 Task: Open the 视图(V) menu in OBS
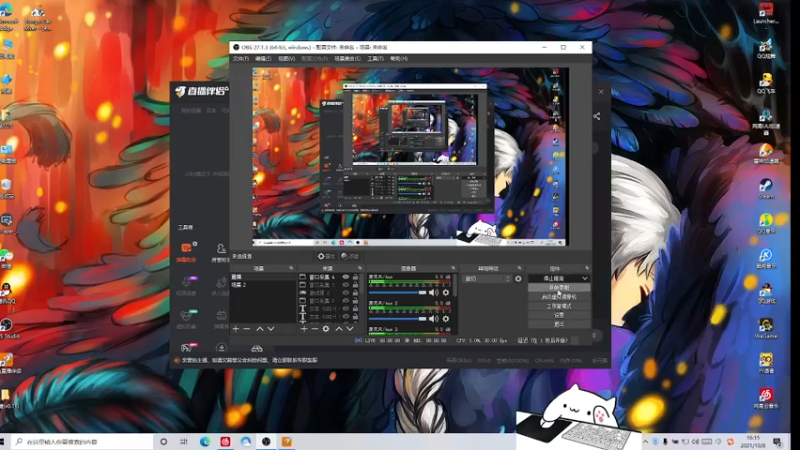coord(286,59)
